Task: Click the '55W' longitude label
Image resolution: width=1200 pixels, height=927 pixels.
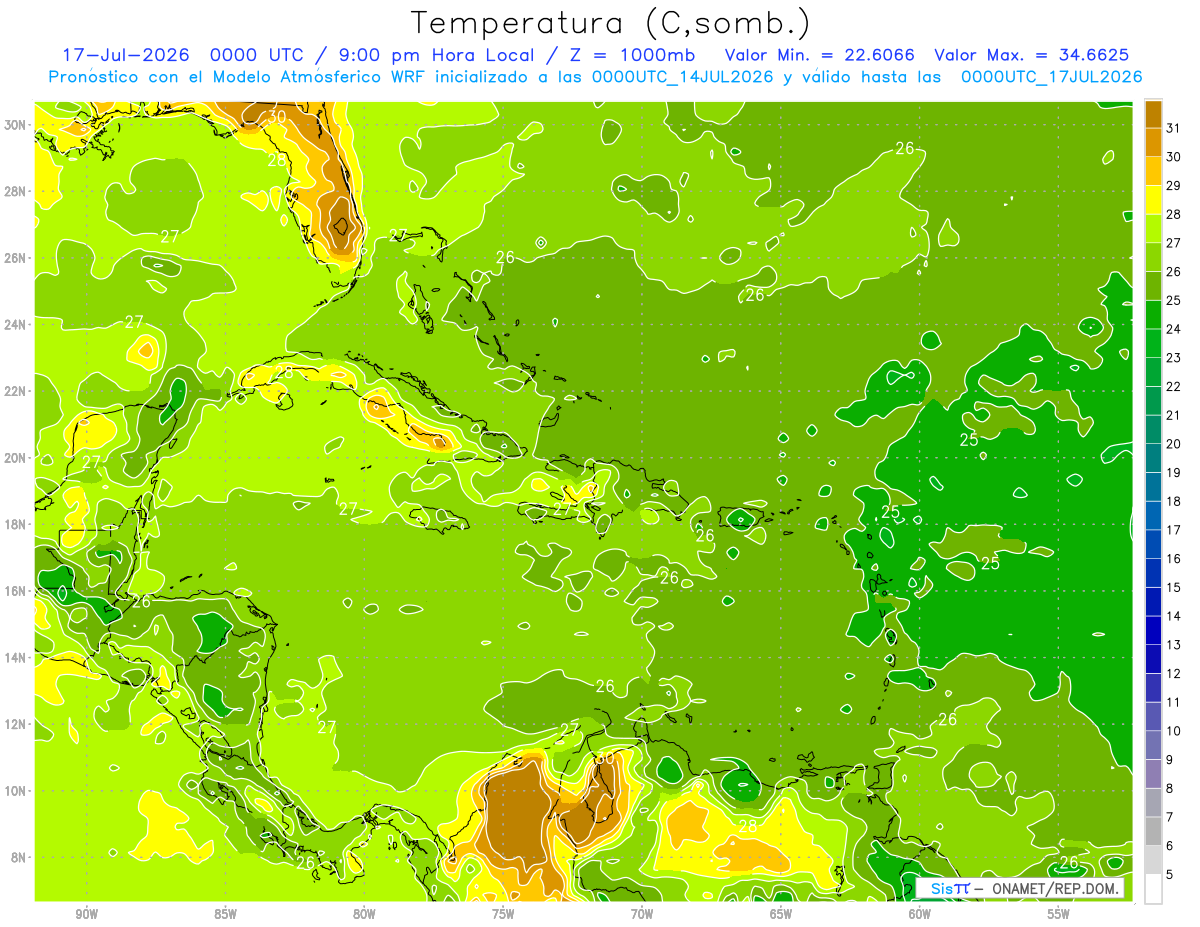Action: coord(1059,913)
